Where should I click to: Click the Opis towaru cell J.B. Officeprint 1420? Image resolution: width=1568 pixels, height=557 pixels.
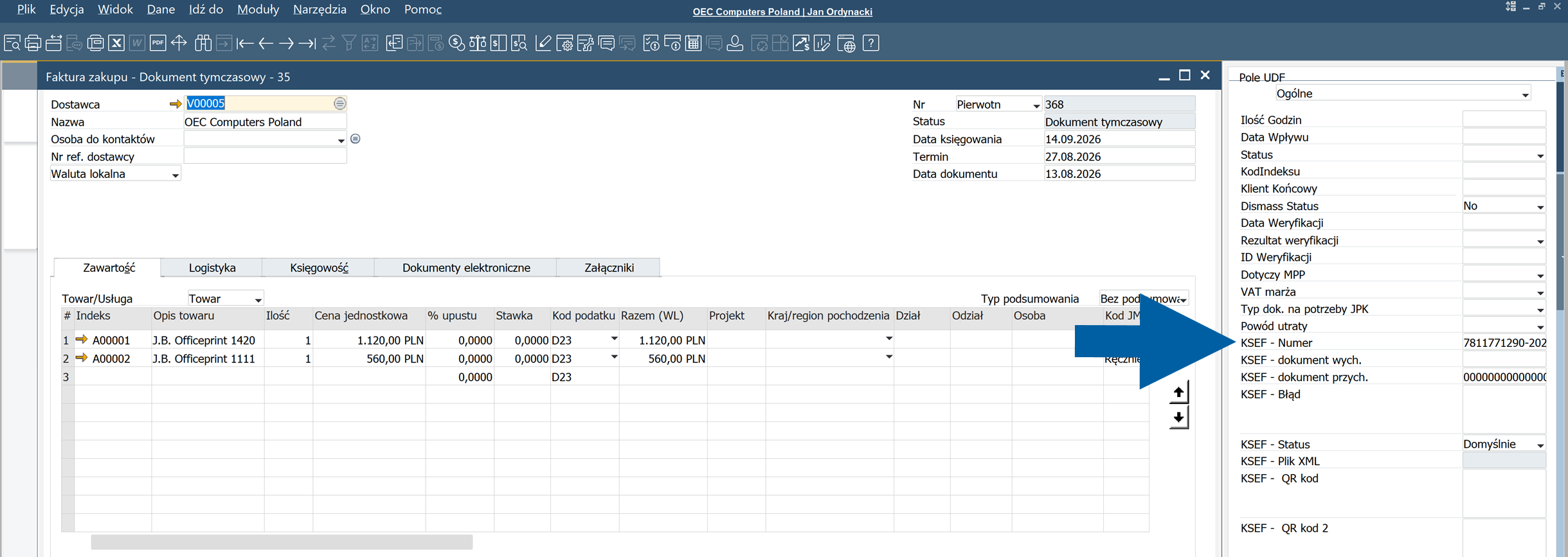click(208, 340)
